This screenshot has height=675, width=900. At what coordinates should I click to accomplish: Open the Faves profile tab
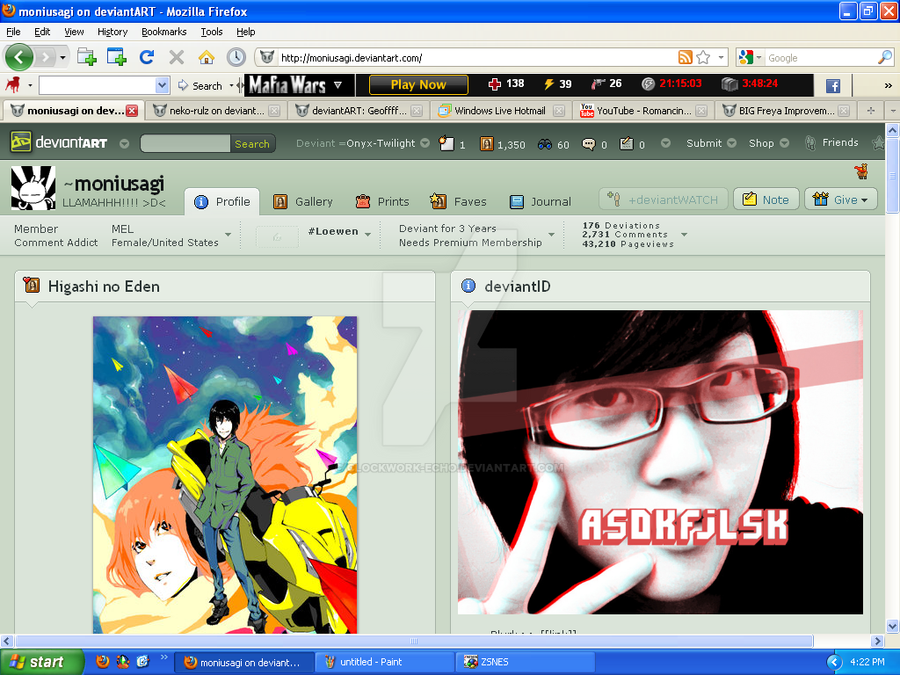point(458,201)
